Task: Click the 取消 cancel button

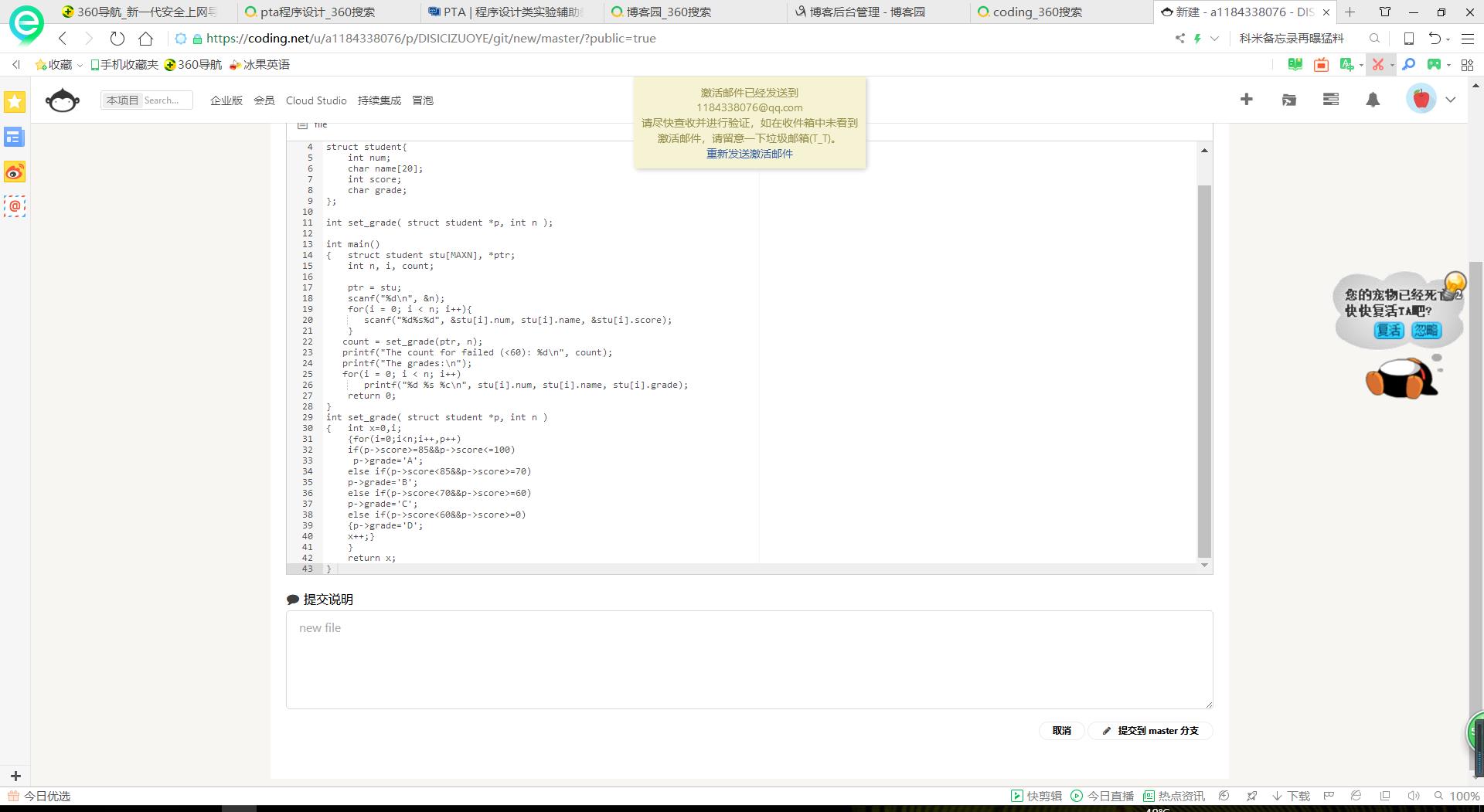Action: point(1062,731)
